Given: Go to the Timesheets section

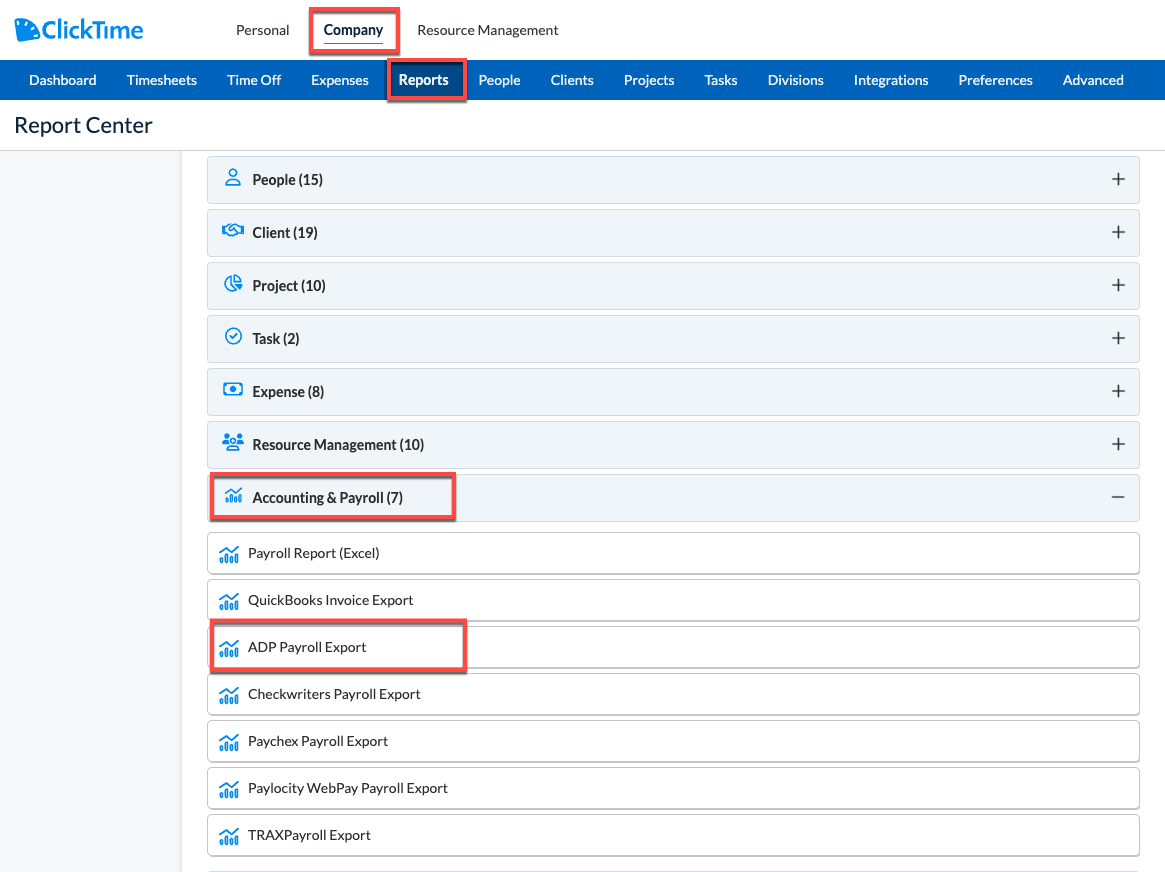Looking at the screenshot, I should 161,79.
